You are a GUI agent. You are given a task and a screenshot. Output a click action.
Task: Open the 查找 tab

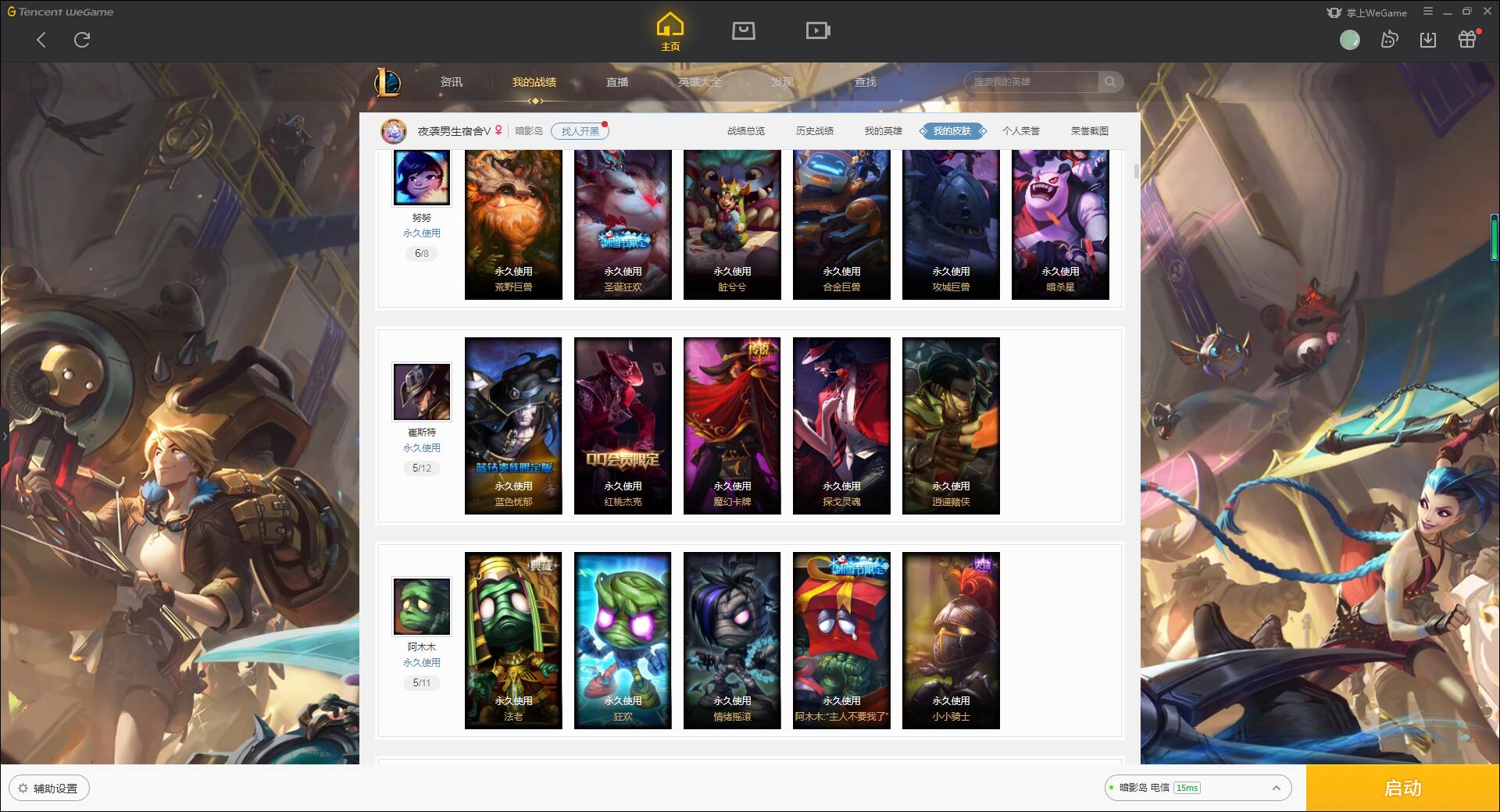(866, 82)
